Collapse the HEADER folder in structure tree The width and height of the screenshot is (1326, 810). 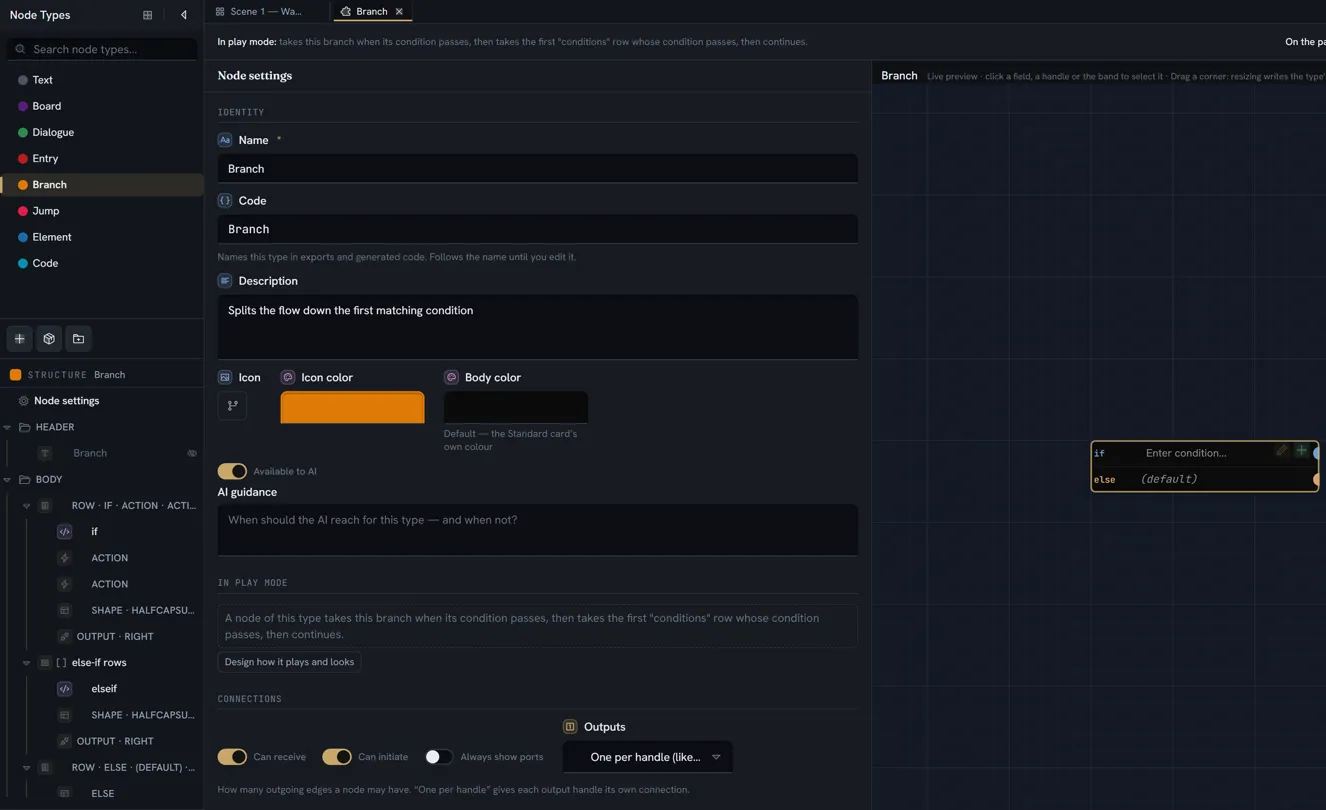(x=7, y=427)
